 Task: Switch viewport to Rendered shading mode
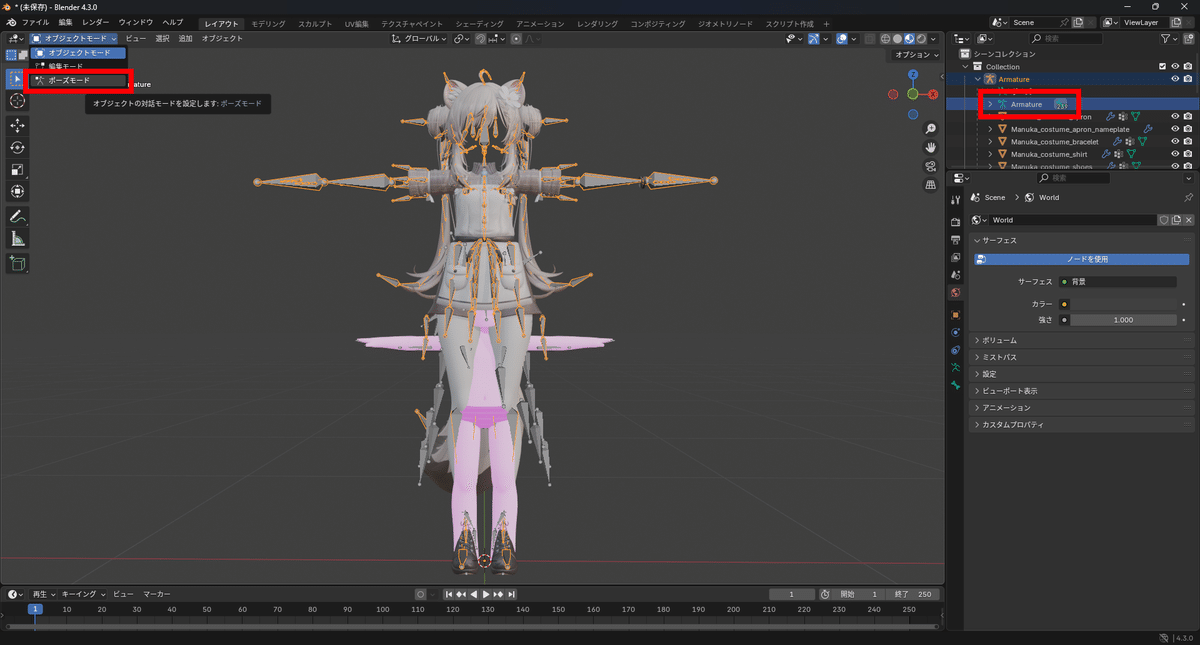(921, 38)
